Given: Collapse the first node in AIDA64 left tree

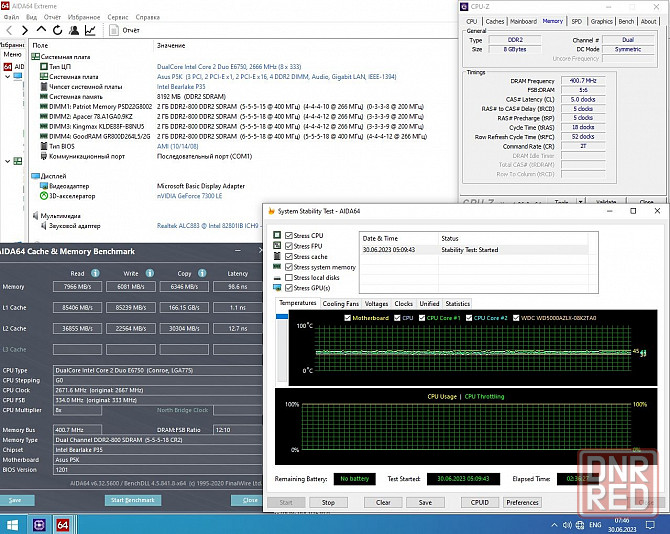Looking at the screenshot, I should click(x=7, y=77).
